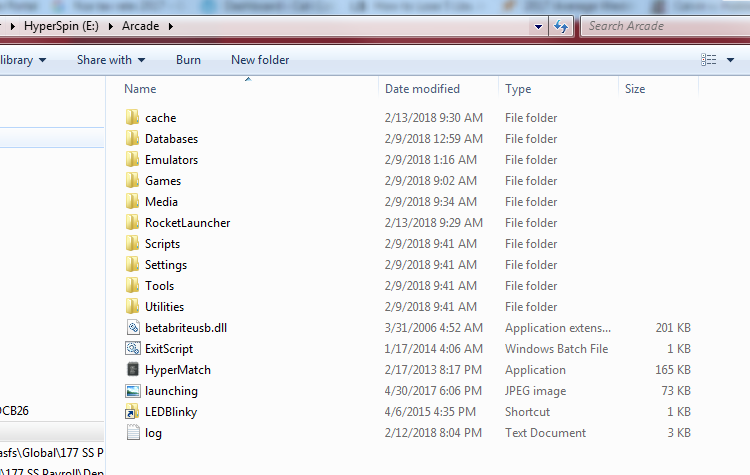The height and width of the screenshot is (475, 750).
Task: Select the Databases folder name
Action: (x=171, y=139)
